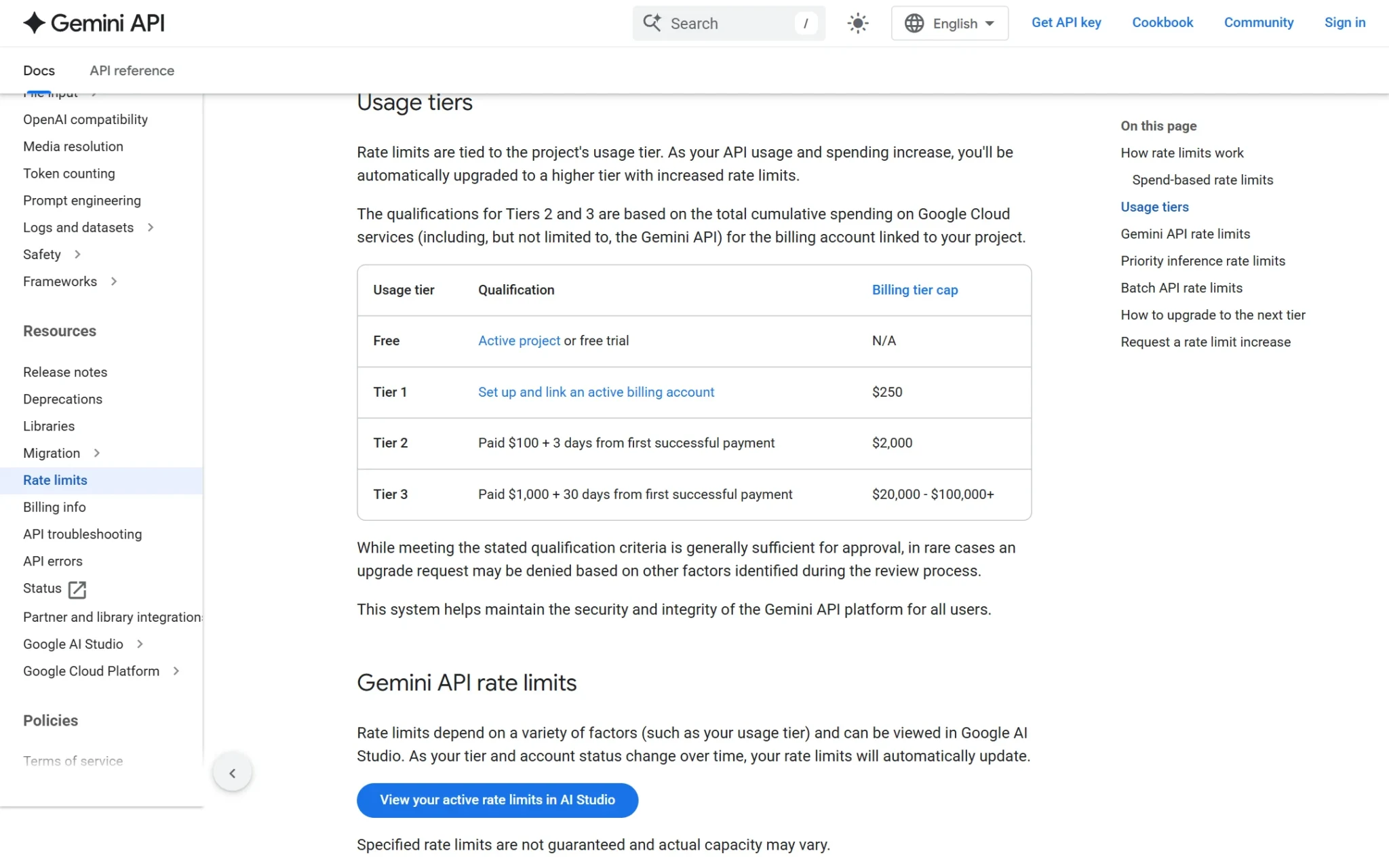The height and width of the screenshot is (868, 1389).
Task: Switch to the Docs tab
Action: tap(39, 71)
